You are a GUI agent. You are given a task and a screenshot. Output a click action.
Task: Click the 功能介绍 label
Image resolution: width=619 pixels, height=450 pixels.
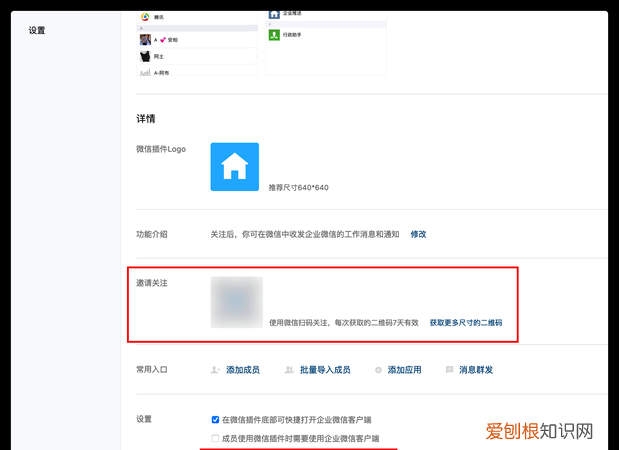point(152,234)
